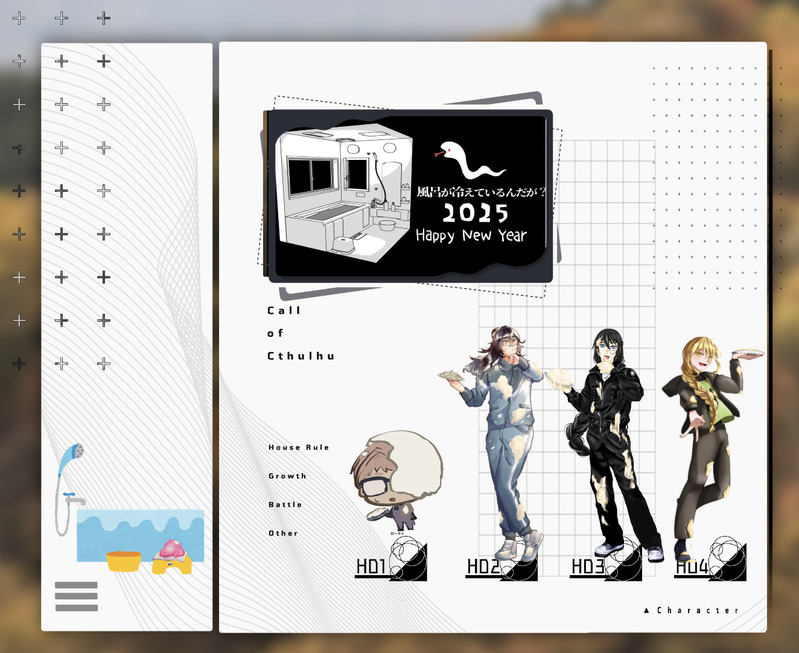Click the white snake graphic in banner
Image resolution: width=799 pixels, height=653 pixels.
point(470,160)
